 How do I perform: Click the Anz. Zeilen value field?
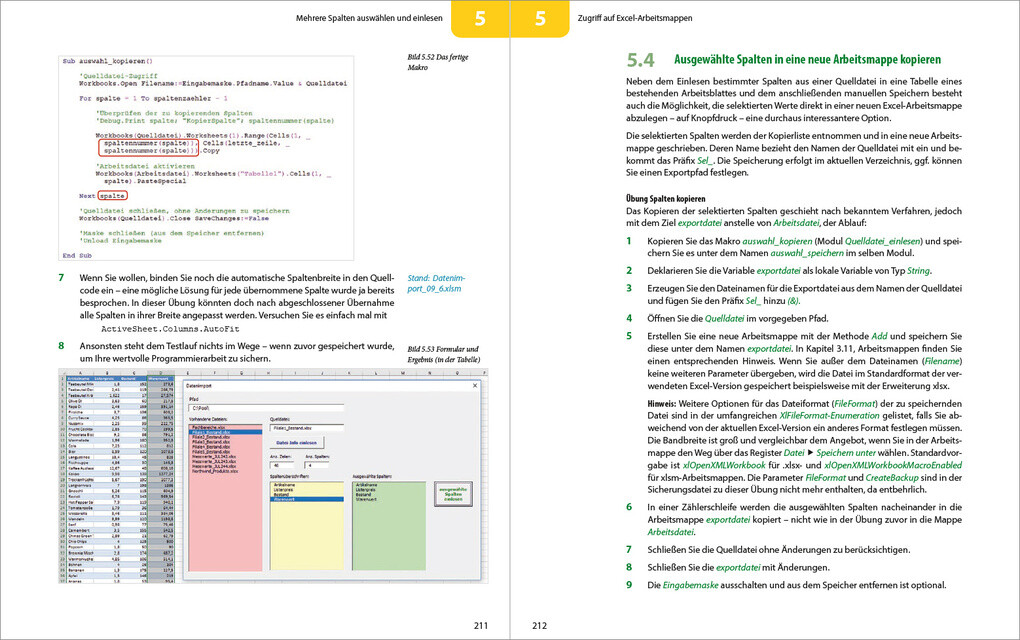click(x=281, y=465)
